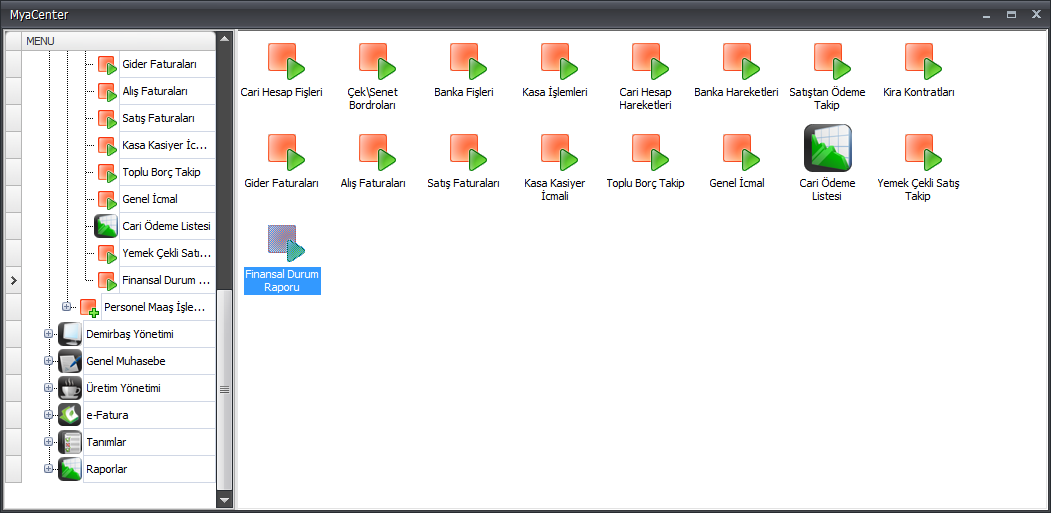This screenshot has width=1051, height=513.
Task: Click Genel Muhasebe icon in tree
Action: [70, 361]
